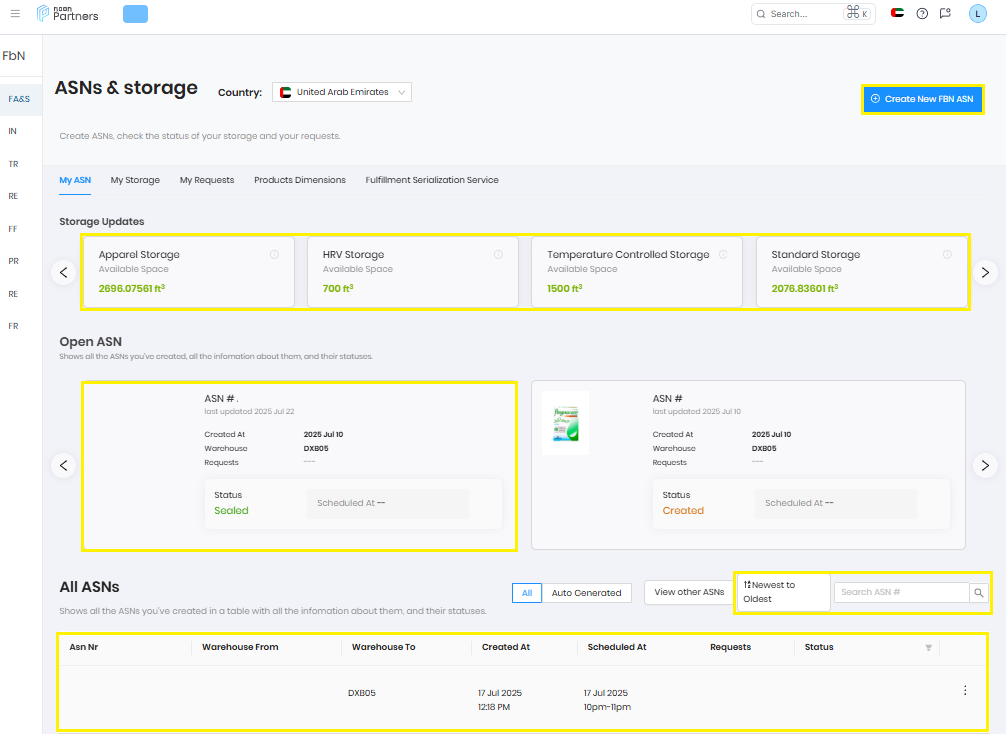Screen dimensions: 1006x734
Task: Click the info icon on Apparel Storage
Action: point(274,255)
